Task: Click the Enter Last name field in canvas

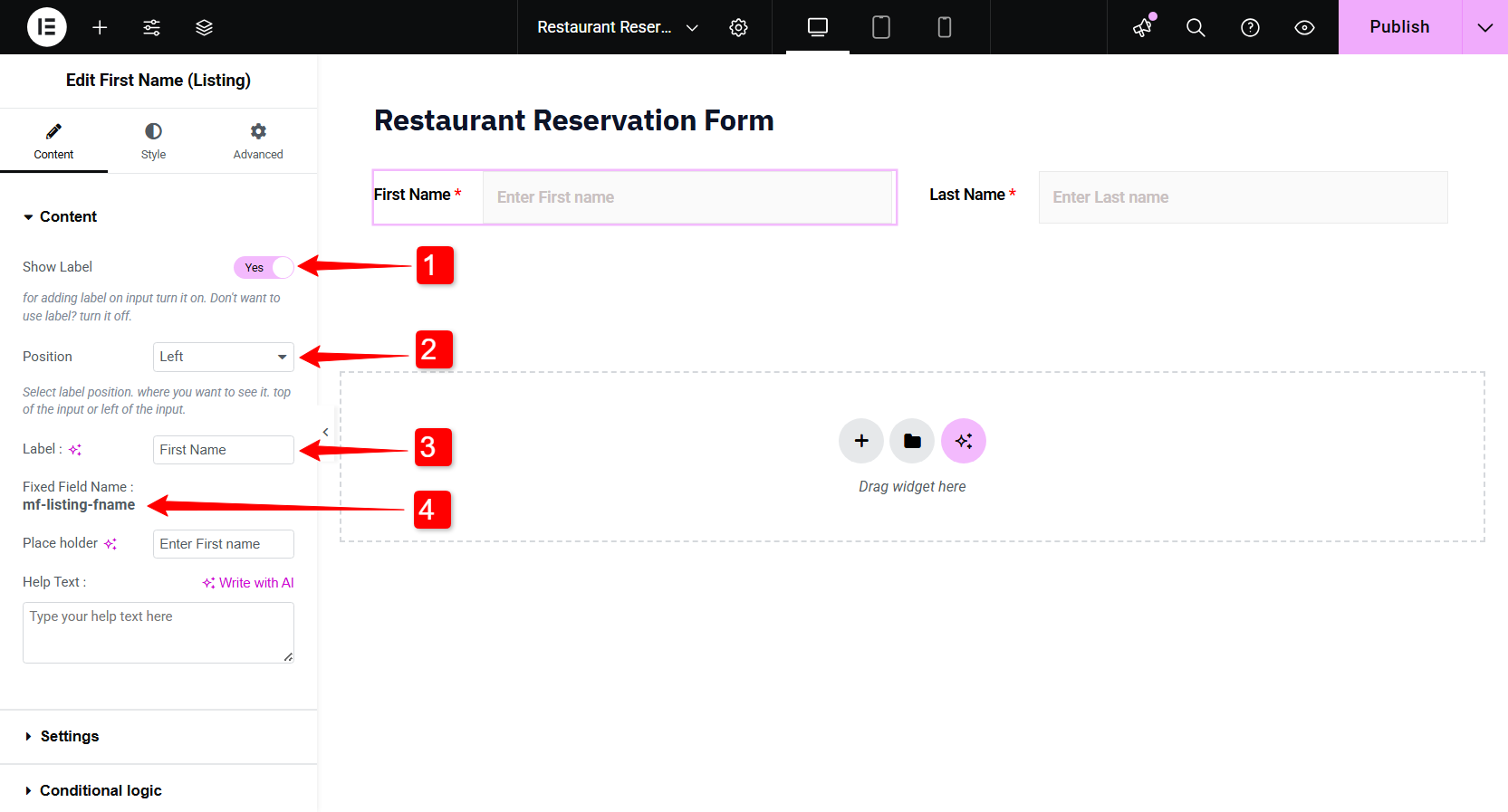Action: pos(1243,197)
